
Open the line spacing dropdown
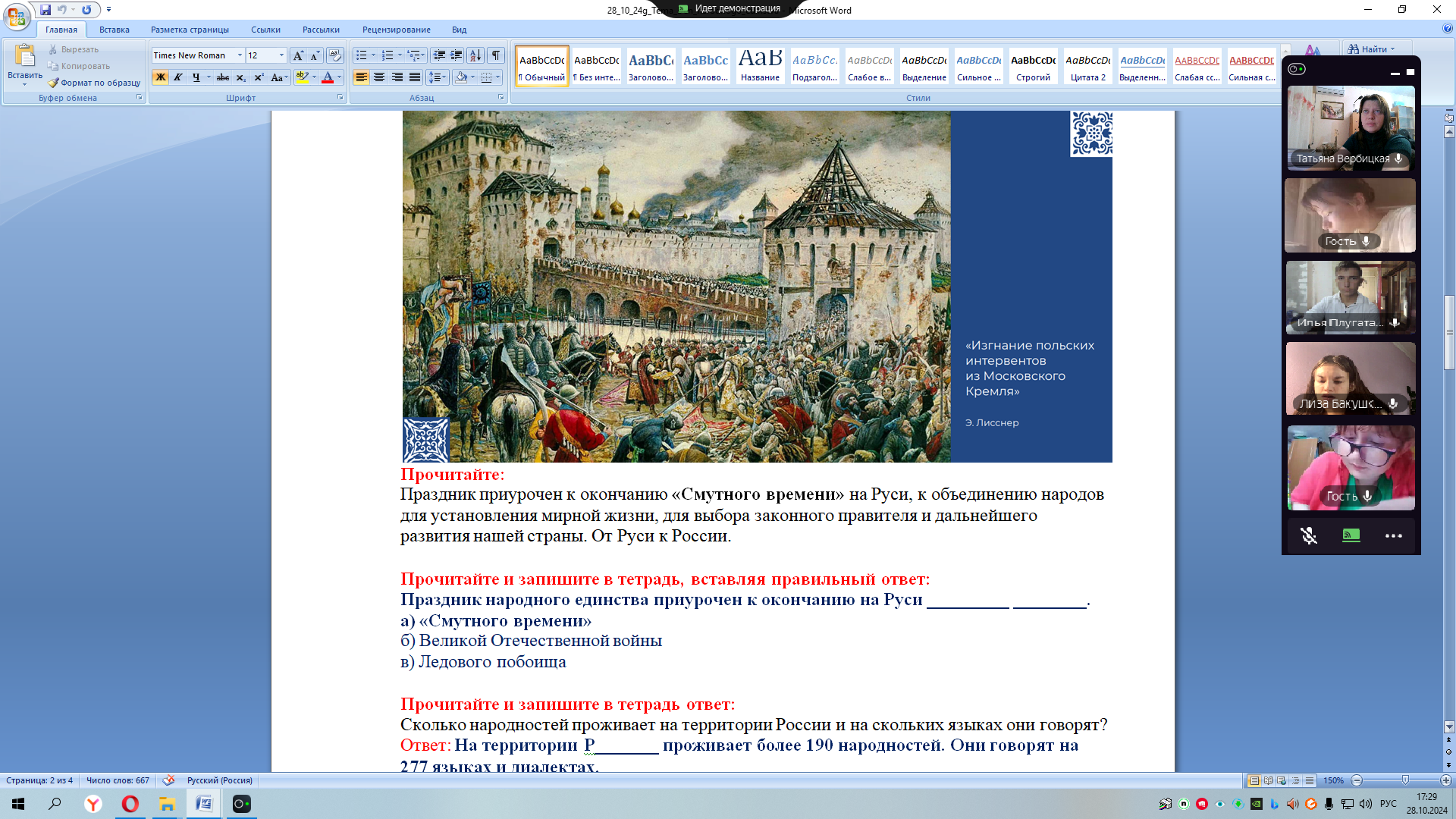(x=438, y=77)
